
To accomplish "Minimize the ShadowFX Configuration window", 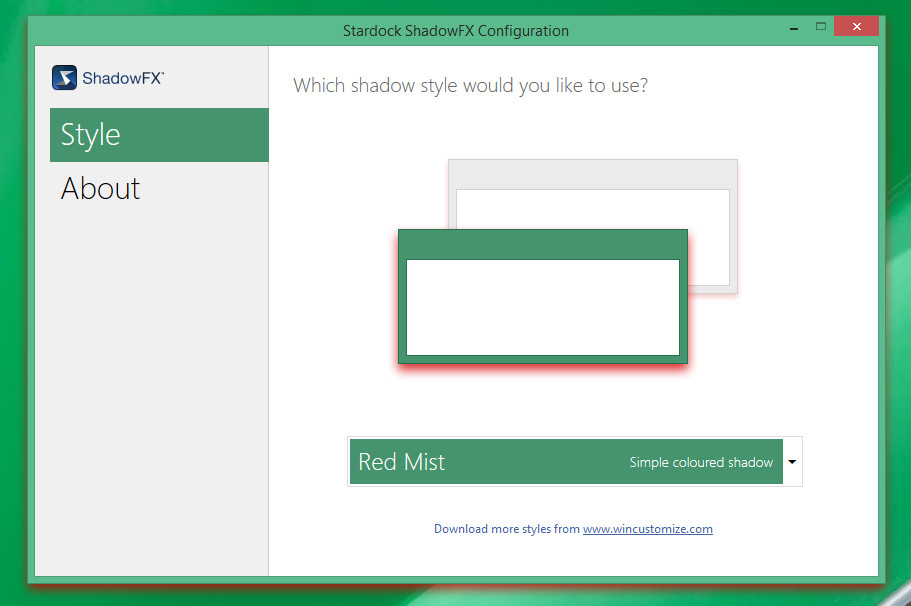I will coord(794,27).
